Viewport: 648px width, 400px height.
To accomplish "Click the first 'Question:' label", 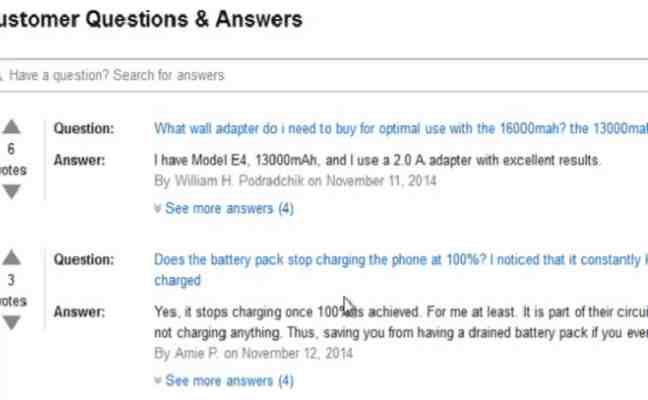I will [83, 128].
